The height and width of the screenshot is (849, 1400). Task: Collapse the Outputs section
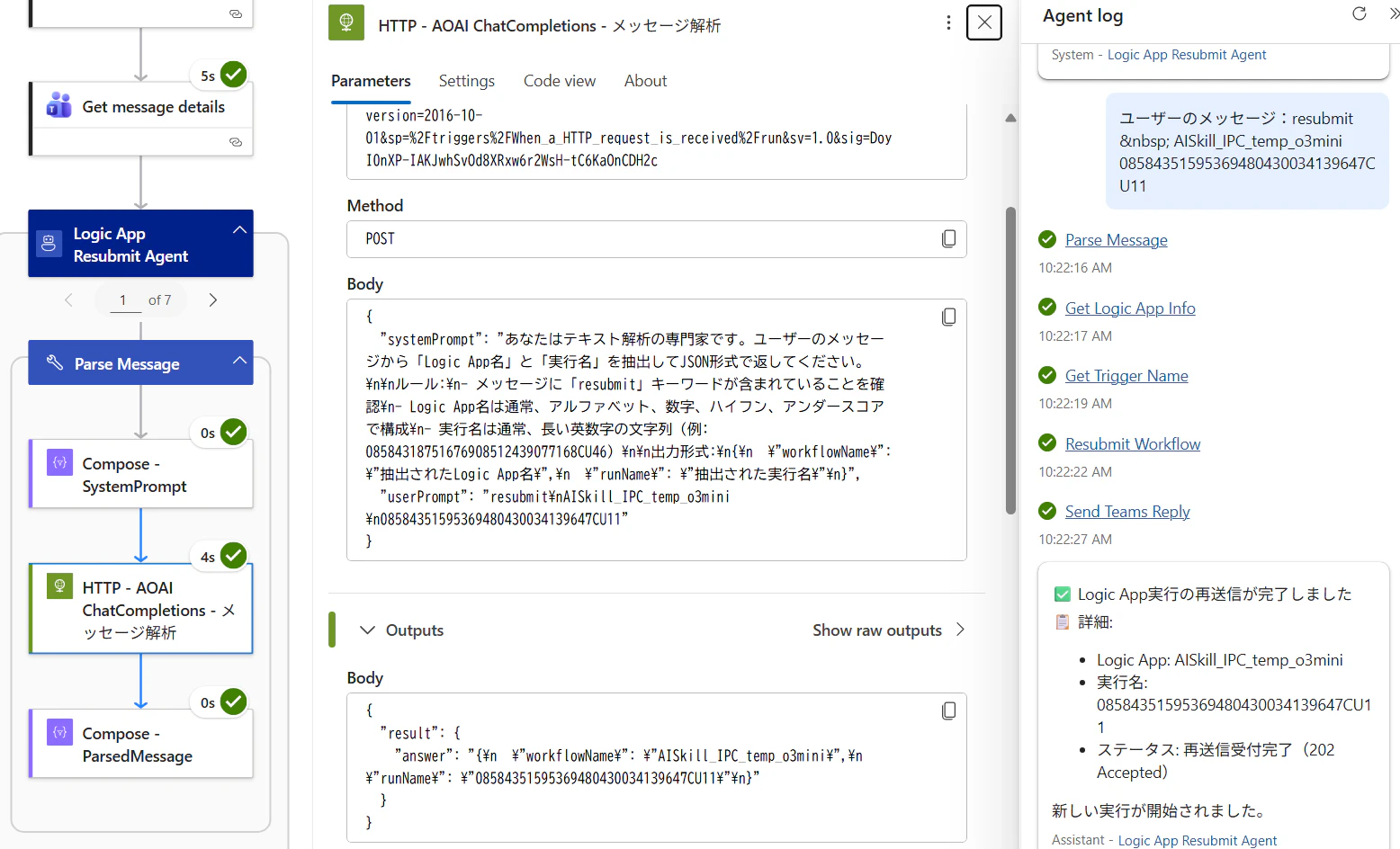point(367,630)
